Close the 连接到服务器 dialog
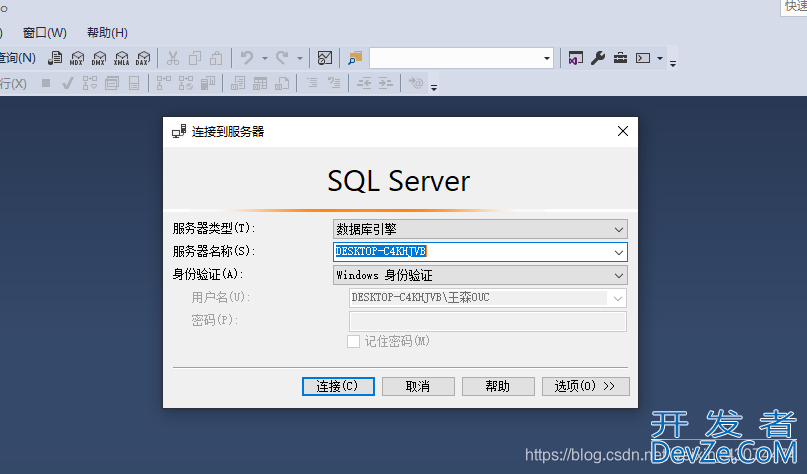Image resolution: width=807 pixels, height=474 pixels. tap(623, 131)
